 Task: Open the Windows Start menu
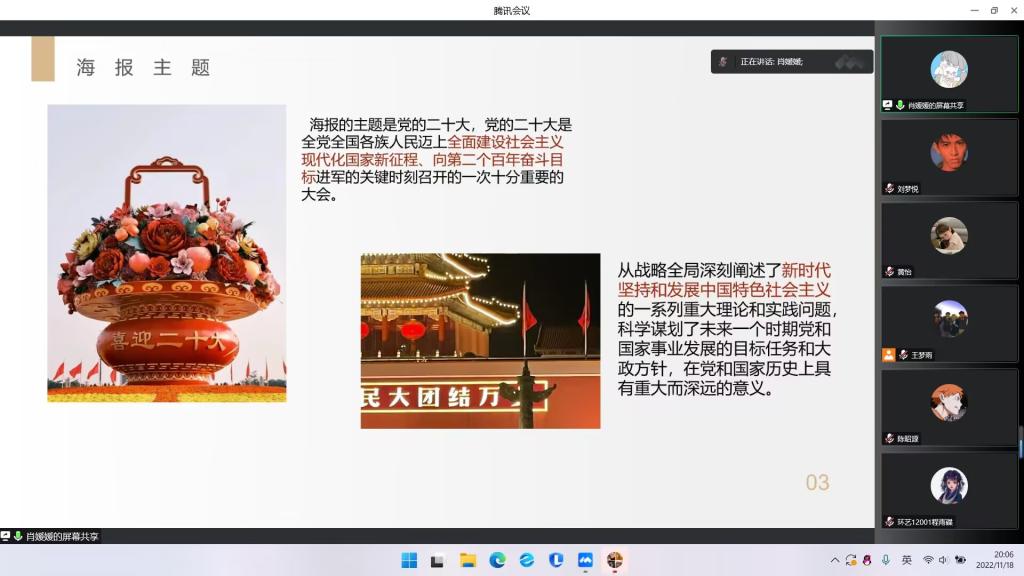(x=409, y=560)
